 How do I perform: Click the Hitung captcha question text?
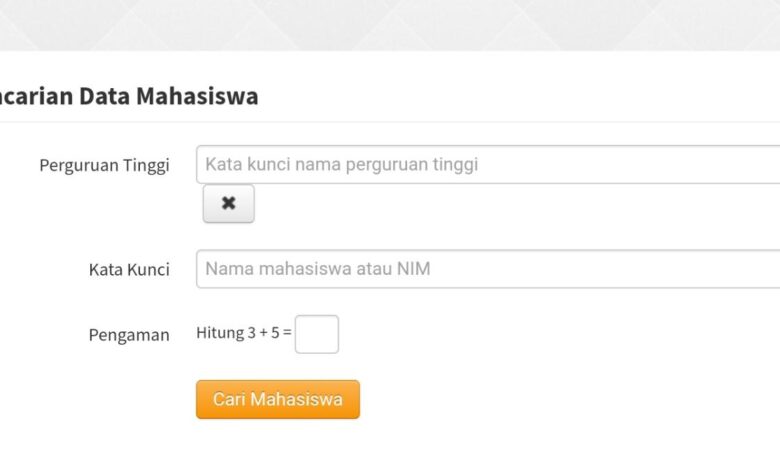(x=244, y=333)
